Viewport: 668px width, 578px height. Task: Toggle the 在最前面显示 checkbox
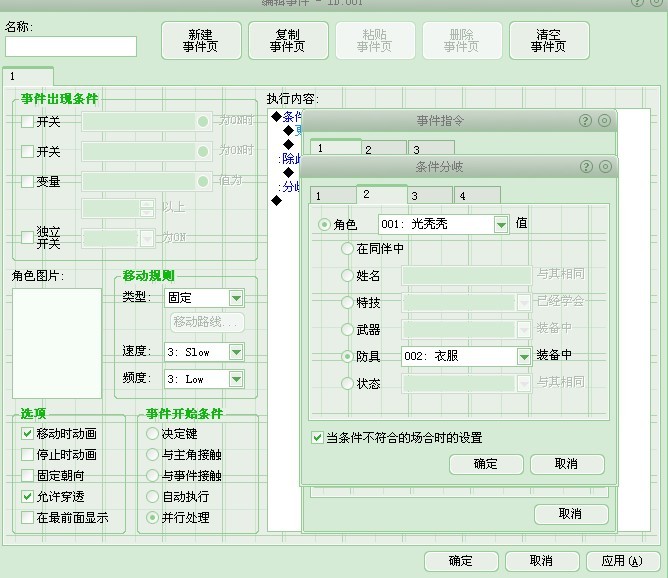pos(27,518)
